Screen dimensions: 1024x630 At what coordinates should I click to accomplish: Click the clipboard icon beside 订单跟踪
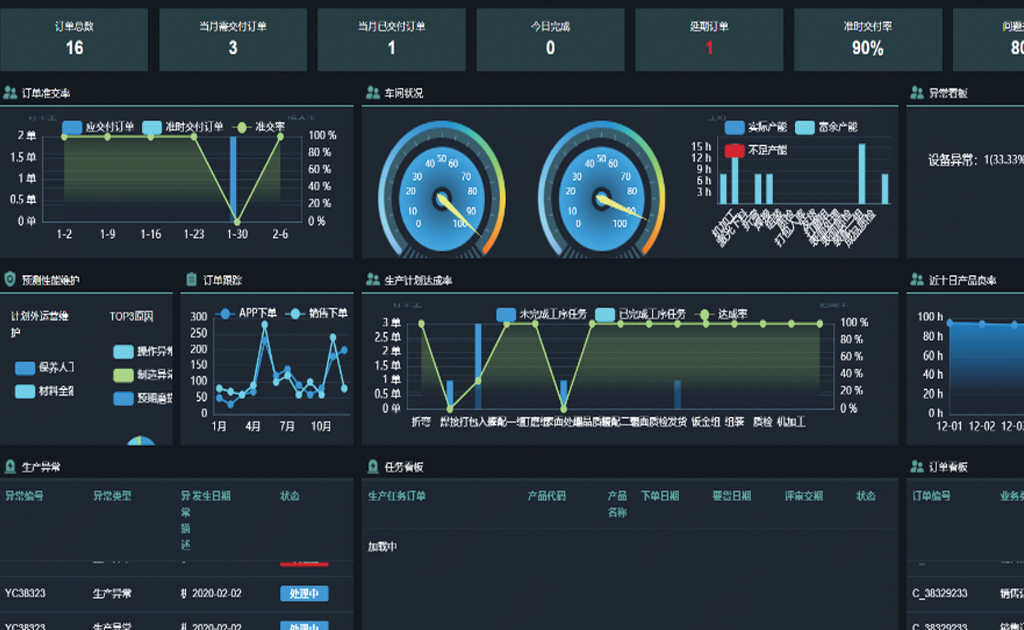point(191,279)
